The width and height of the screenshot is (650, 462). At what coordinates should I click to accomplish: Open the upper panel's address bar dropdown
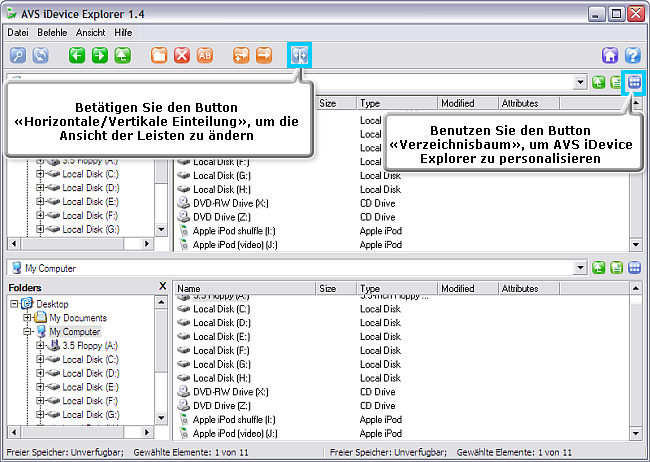point(580,83)
